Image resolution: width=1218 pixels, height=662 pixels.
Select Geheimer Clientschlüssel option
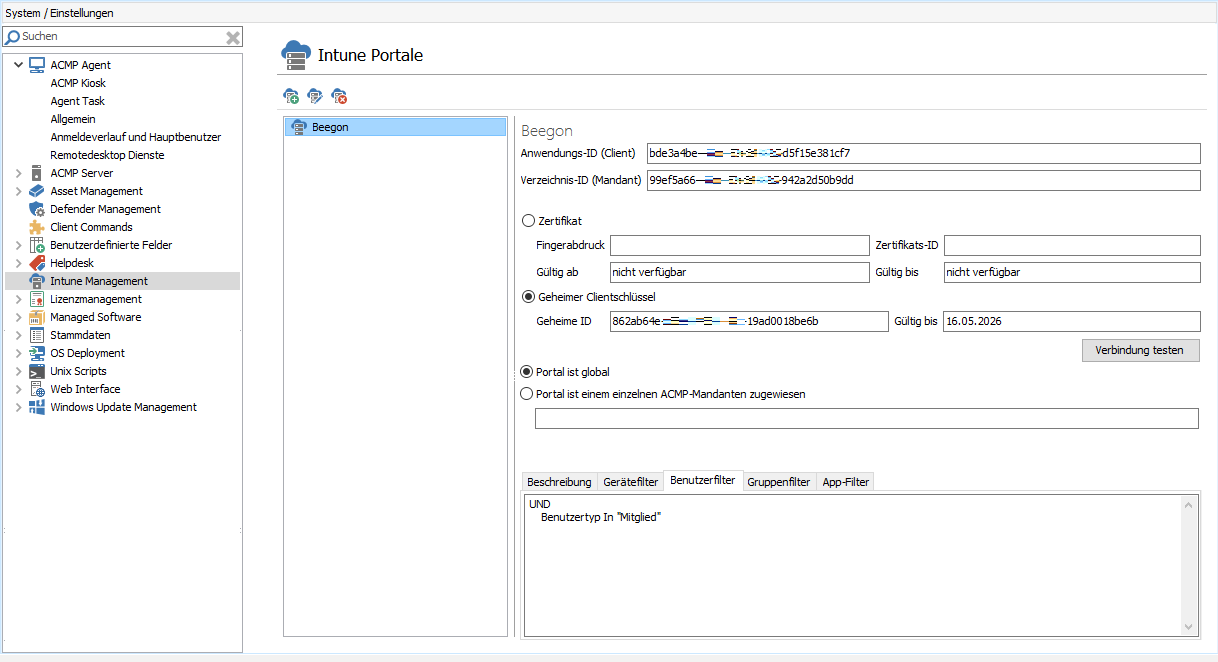coord(528,296)
